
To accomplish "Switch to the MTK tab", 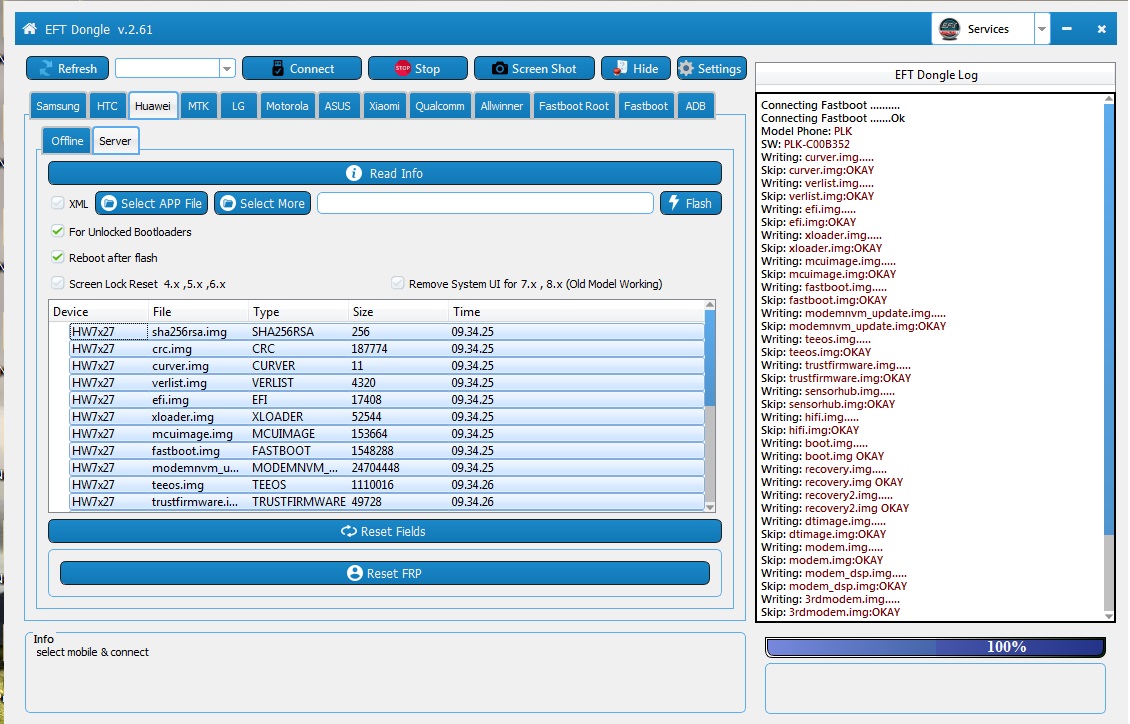I will point(198,106).
